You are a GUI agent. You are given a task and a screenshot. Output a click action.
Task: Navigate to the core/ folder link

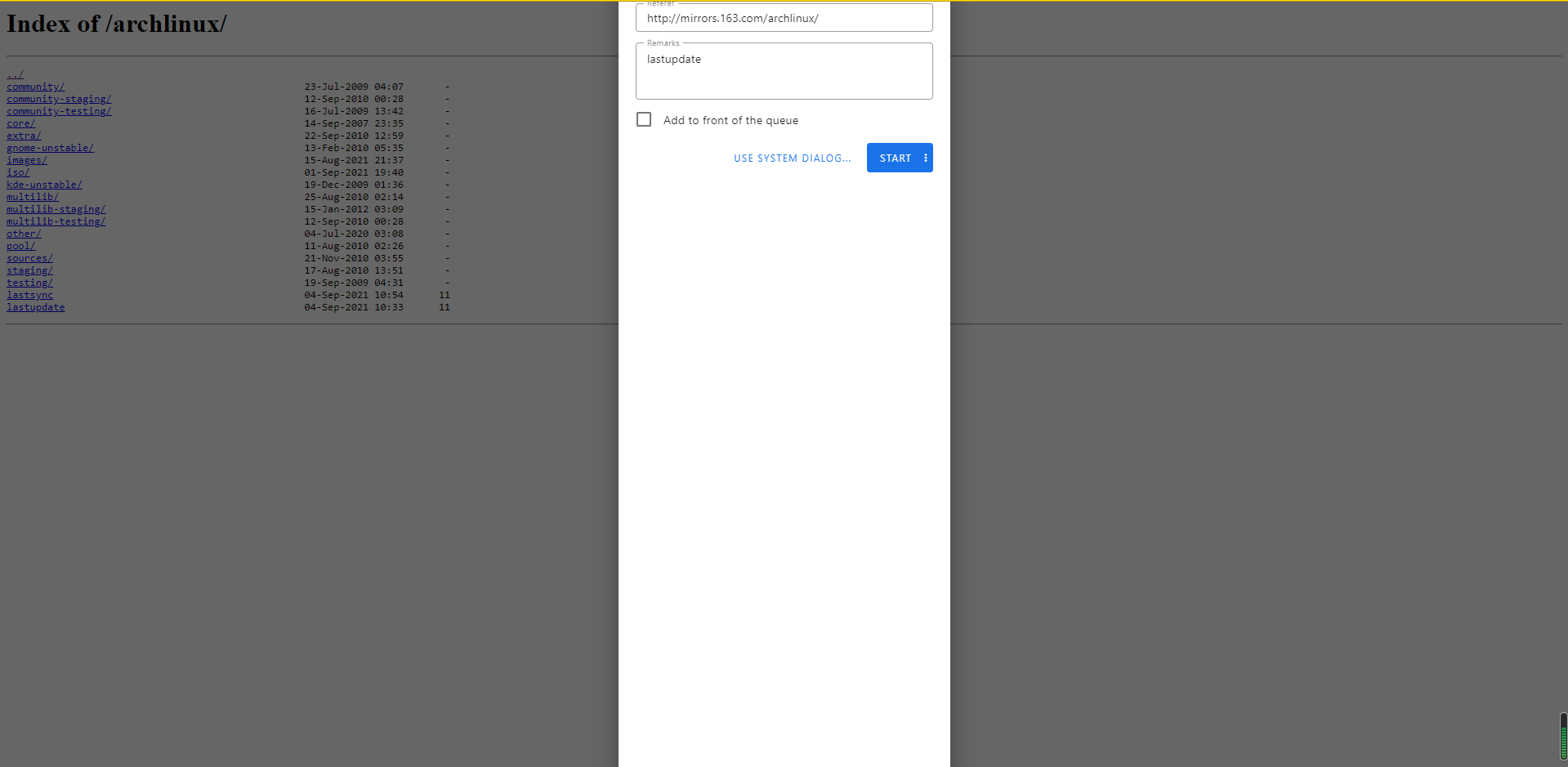click(x=21, y=123)
